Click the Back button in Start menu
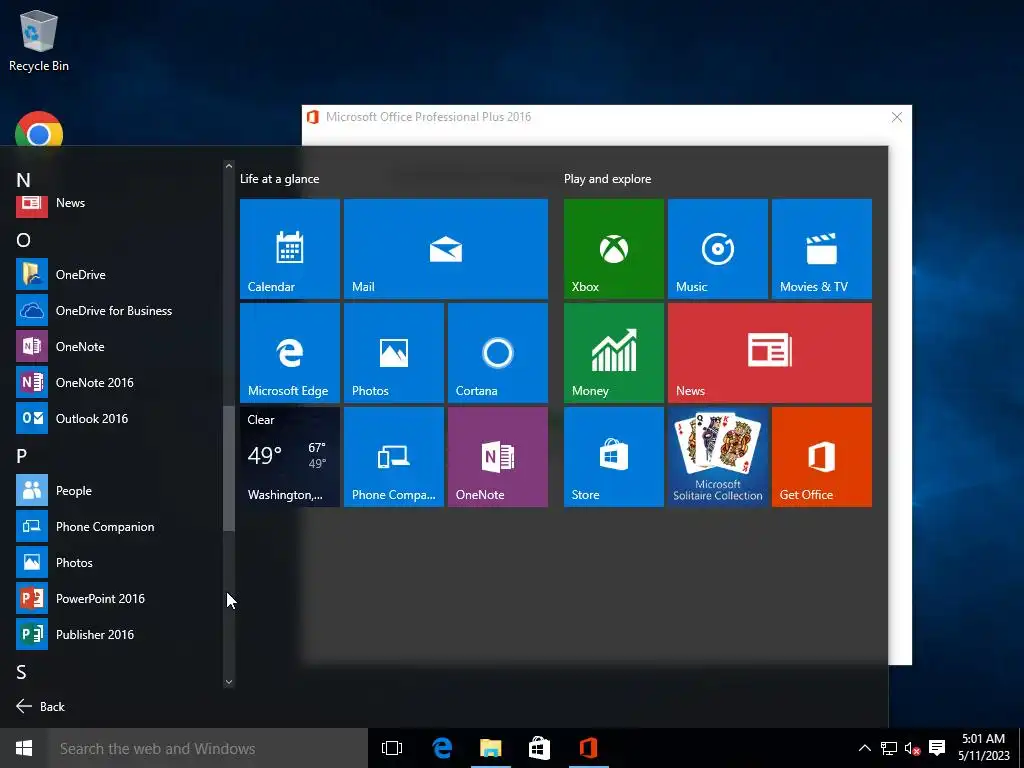Viewport: 1024px width, 768px height. [x=40, y=706]
